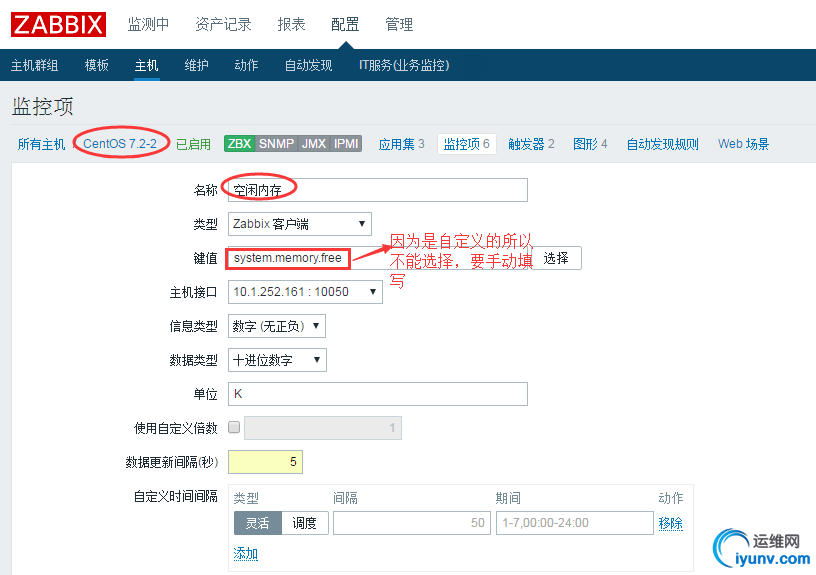816x575 pixels.
Task: Click the 间隔 field showing 50
Action: coord(412,523)
